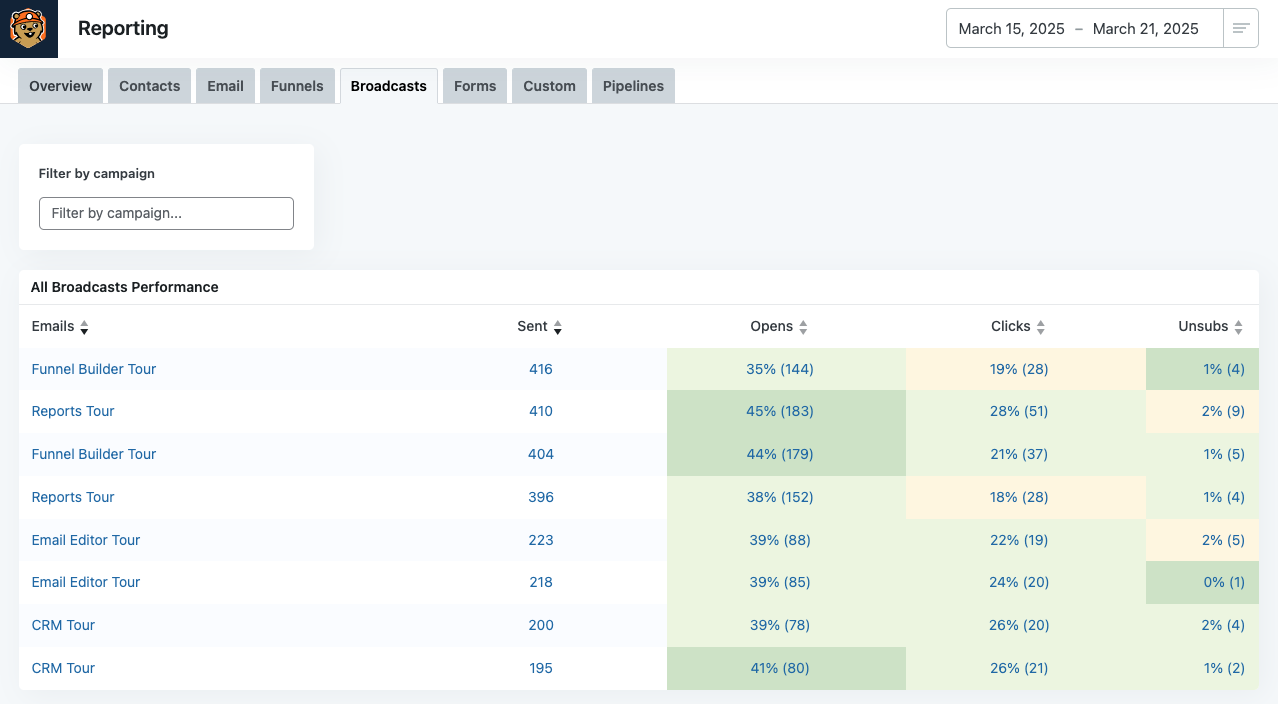The image size is (1278, 704).
Task: Open the March 21, 2025 end date
Action: point(1145,29)
